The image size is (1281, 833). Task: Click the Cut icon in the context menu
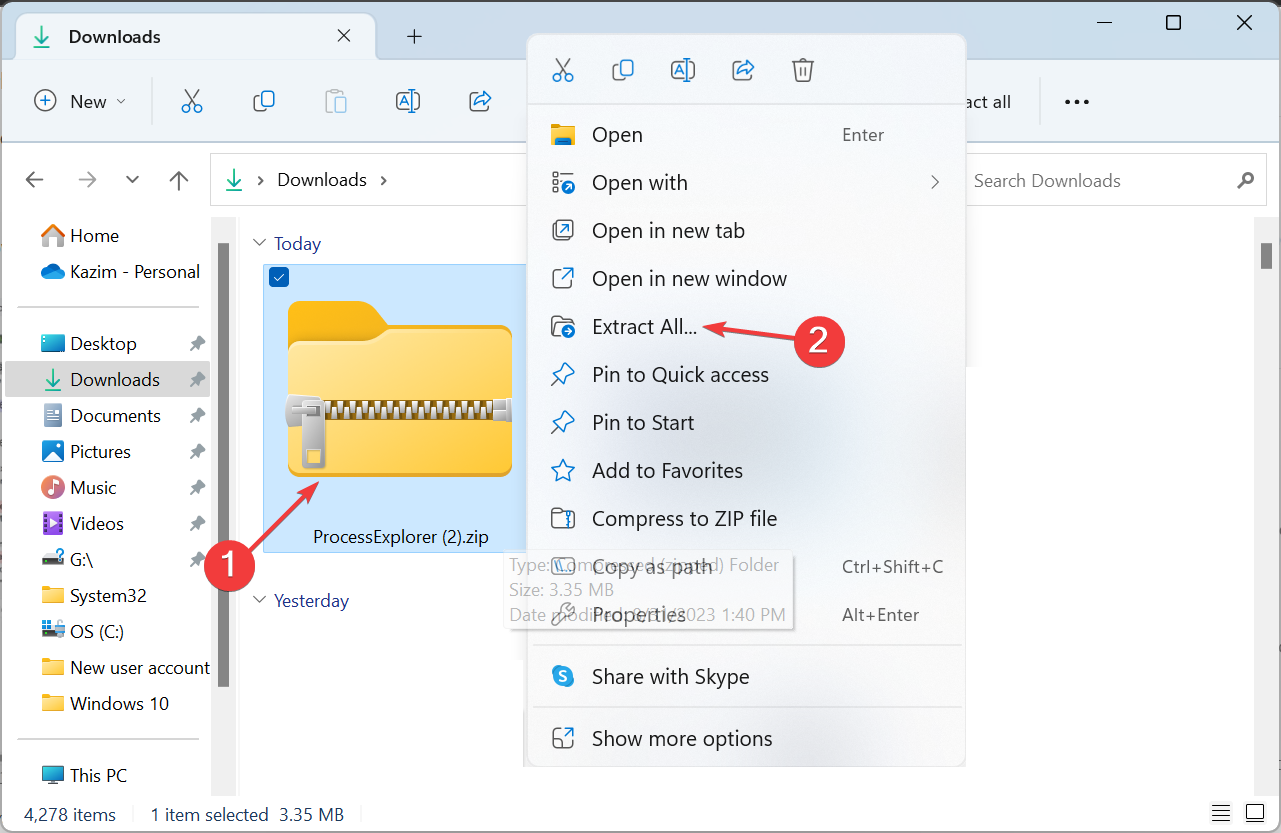point(563,70)
